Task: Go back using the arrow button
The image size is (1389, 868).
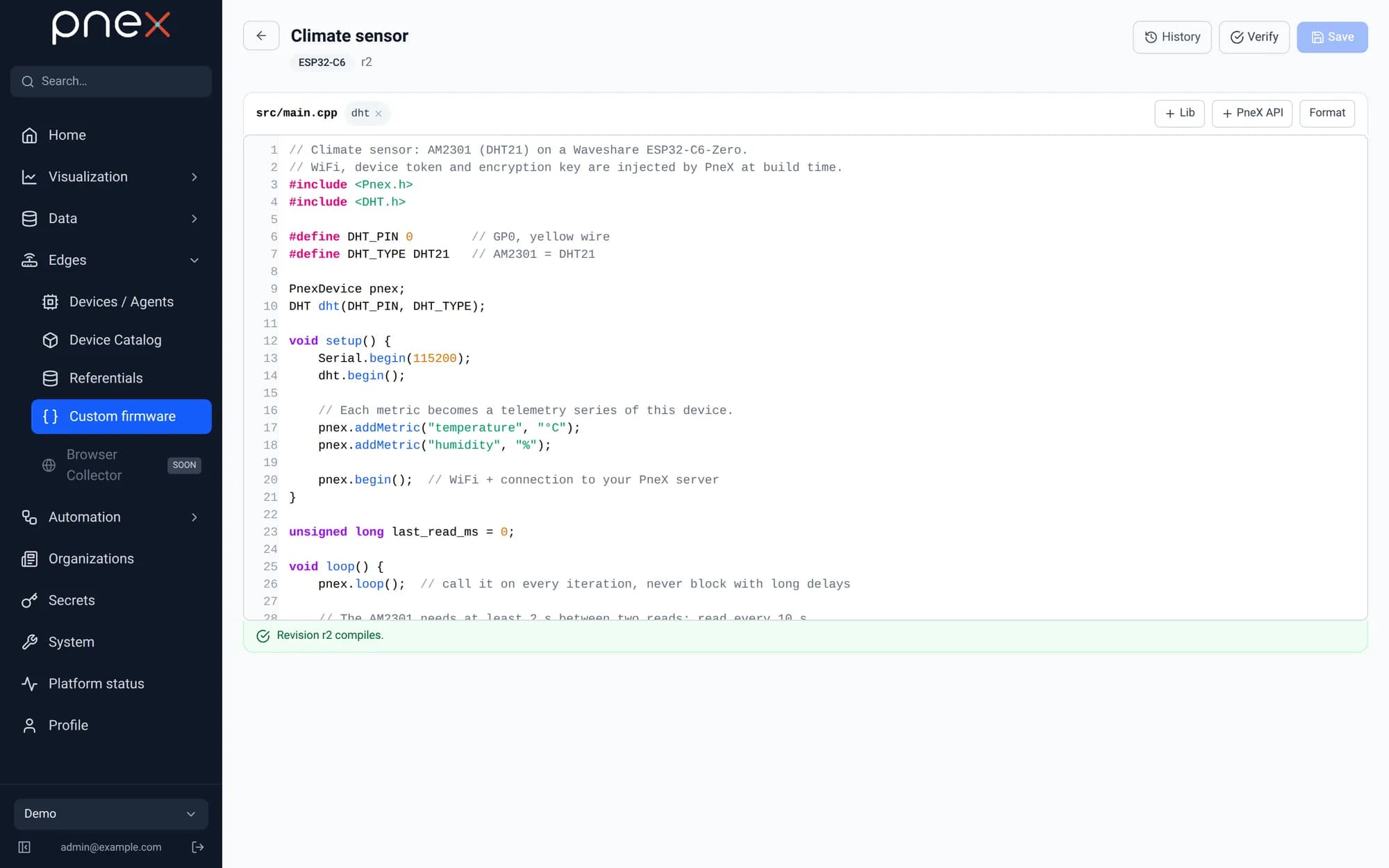Action: pyautogui.click(x=261, y=35)
